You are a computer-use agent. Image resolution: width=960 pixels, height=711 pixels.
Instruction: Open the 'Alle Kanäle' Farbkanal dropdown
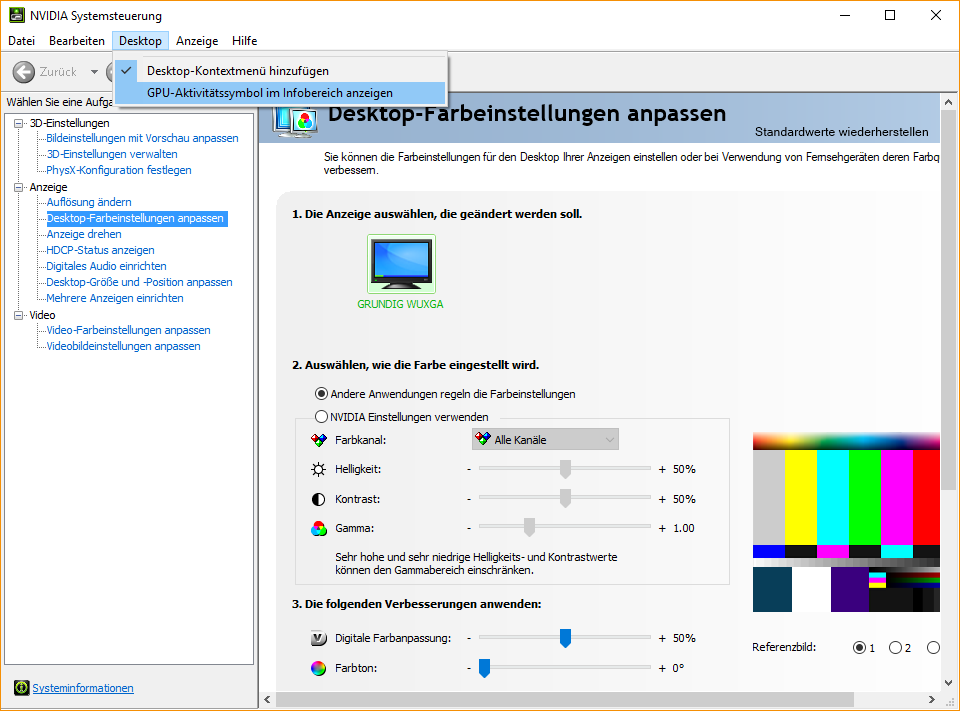[545, 439]
